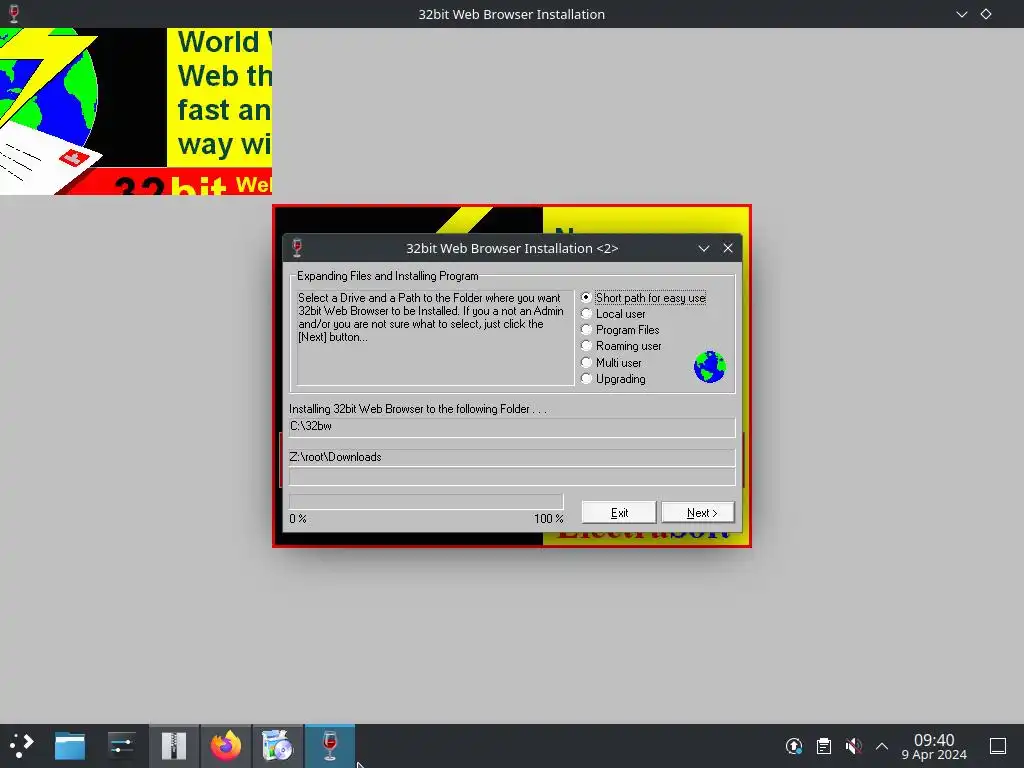Open the KDE application launcher
Image resolution: width=1024 pixels, height=768 pixels.
tap(22, 745)
